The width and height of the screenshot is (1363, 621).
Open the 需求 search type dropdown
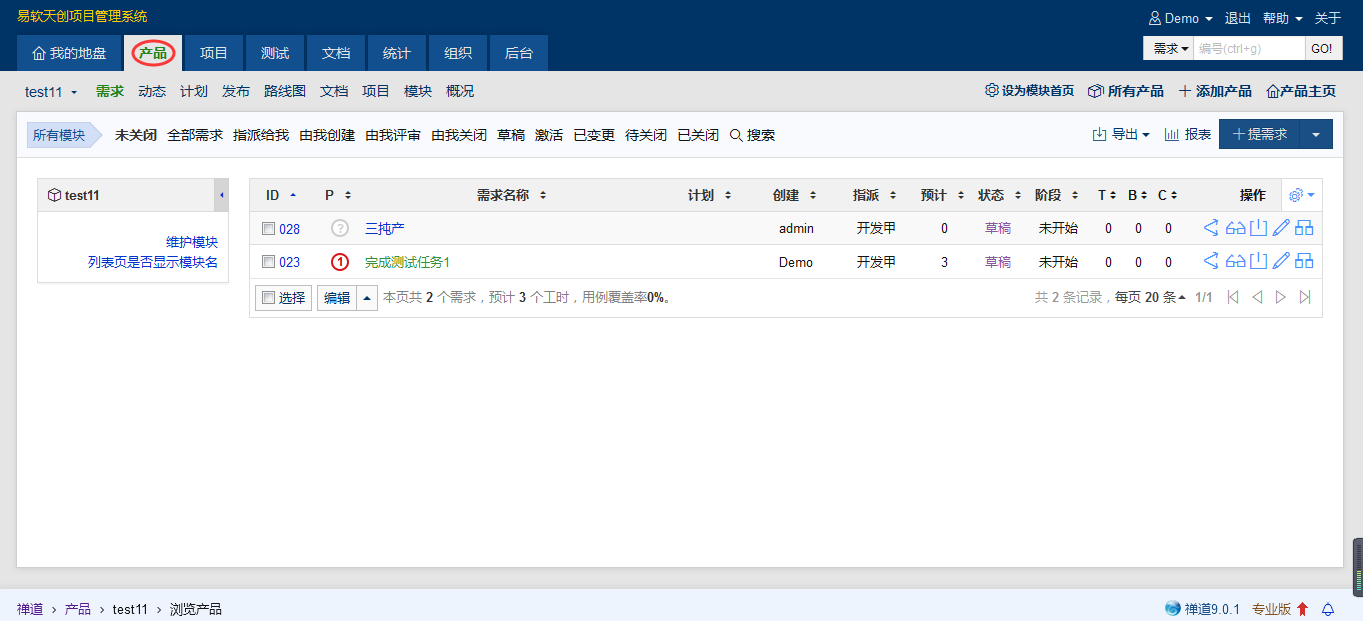[1169, 48]
